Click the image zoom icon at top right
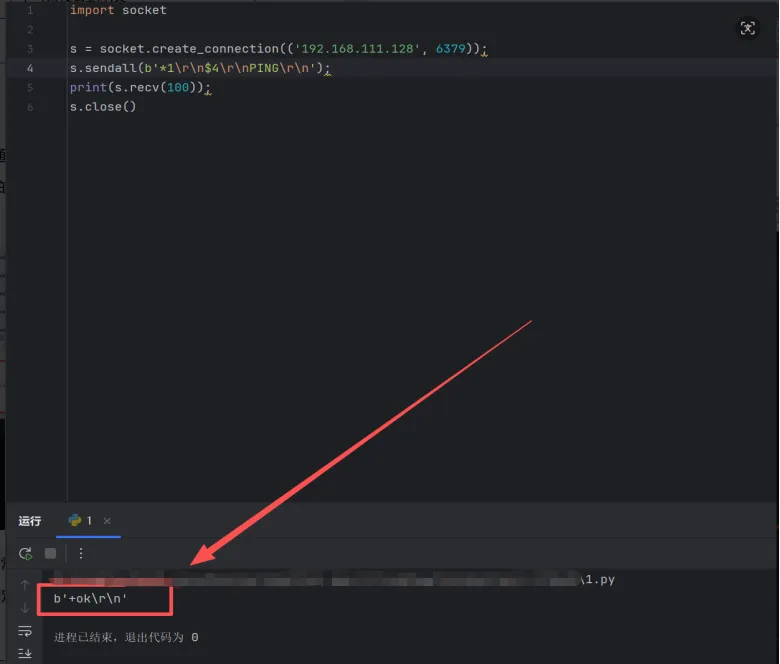The image size is (780, 664). pos(747,28)
